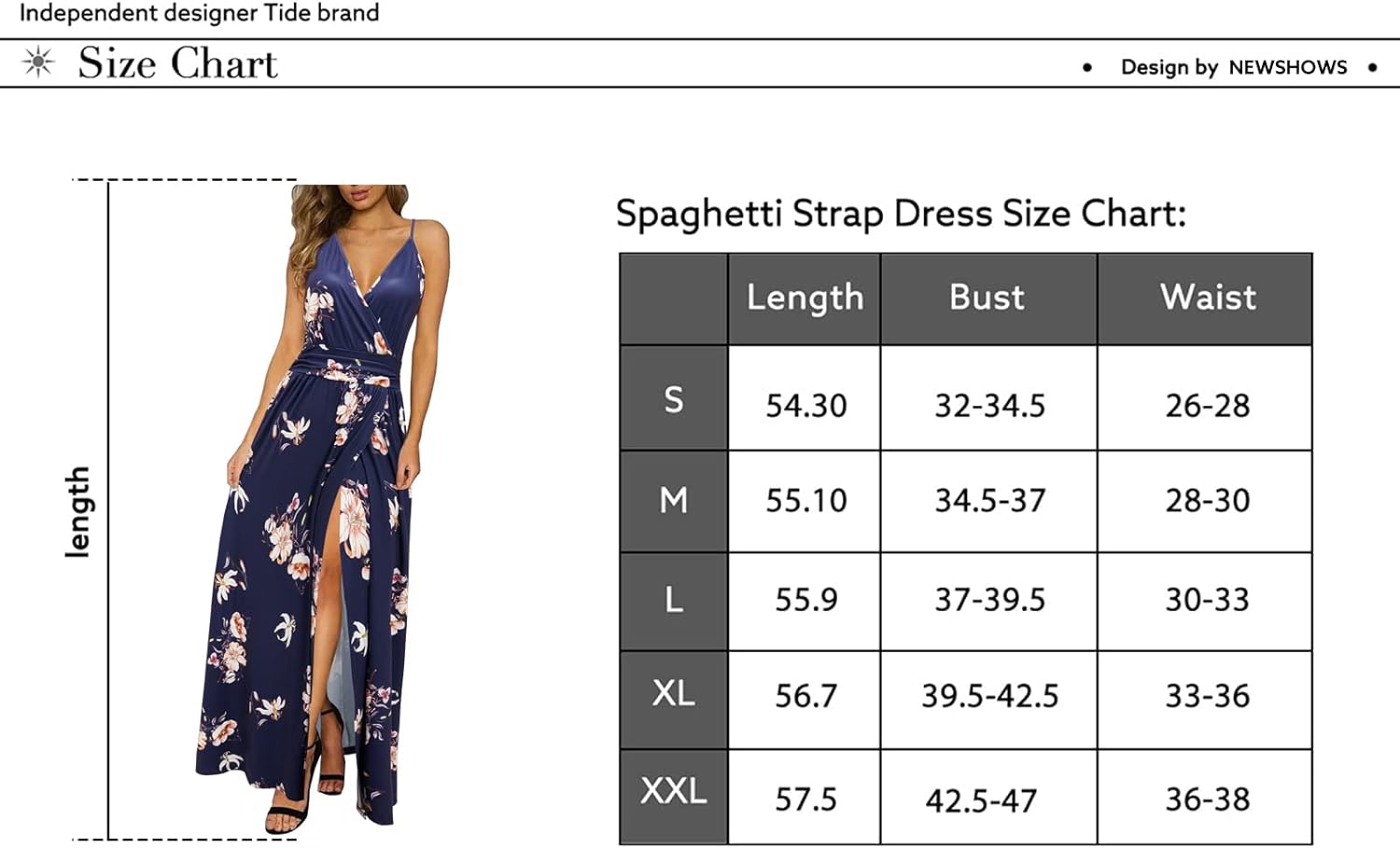Click the L size row label
1400x848 pixels.
click(x=673, y=600)
